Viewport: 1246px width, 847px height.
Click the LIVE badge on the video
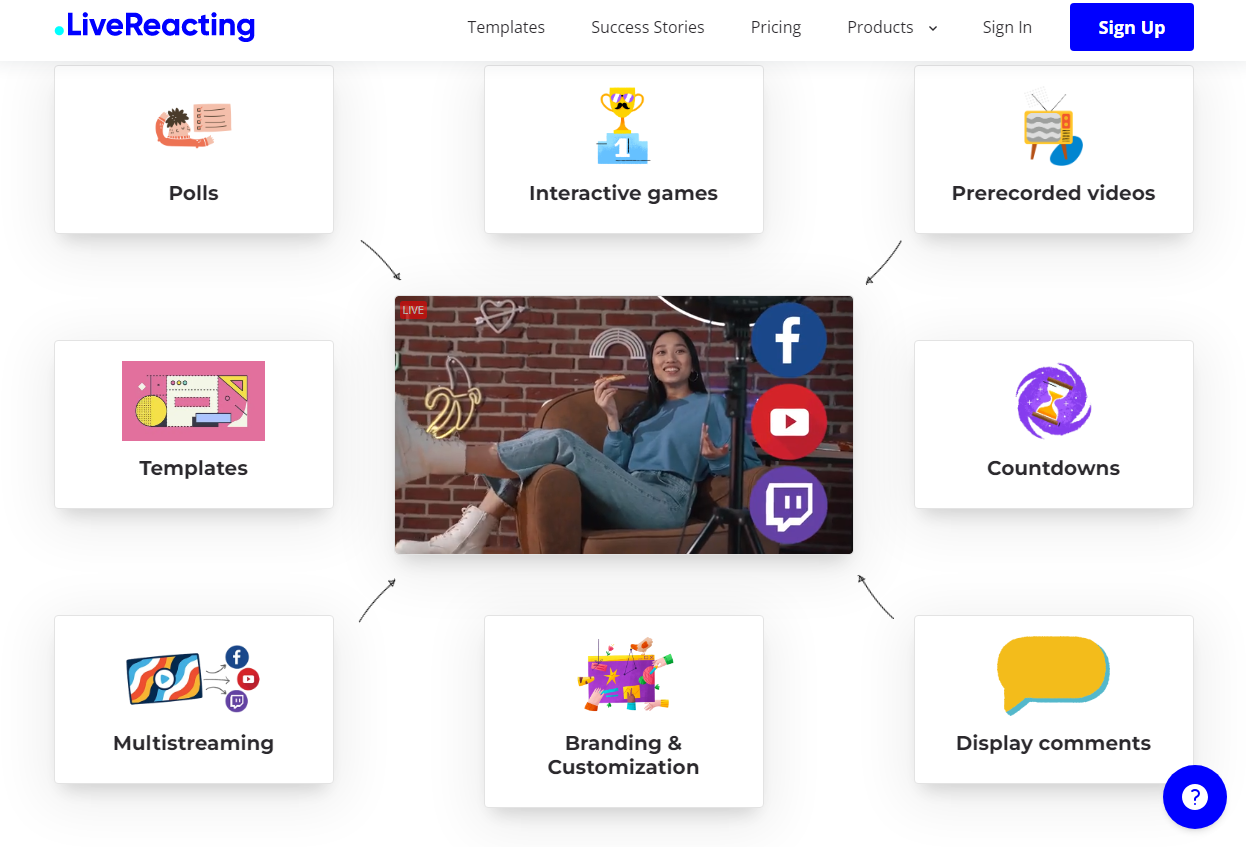pos(413,310)
